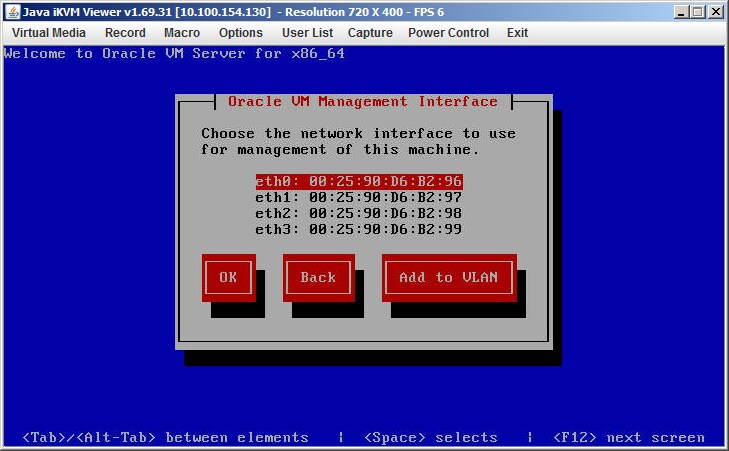Open the User List menu
The image size is (729, 451).
pyautogui.click(x=307, y=33)
